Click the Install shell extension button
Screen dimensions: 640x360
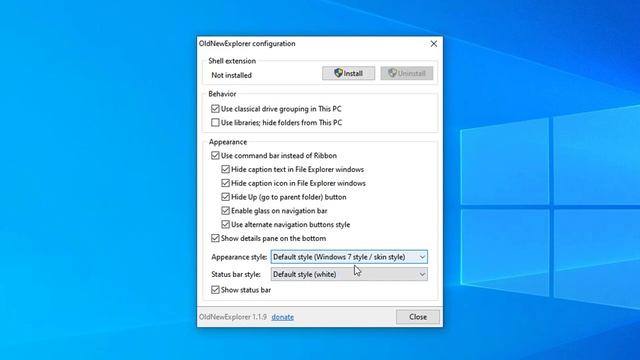tap(348, 73)
